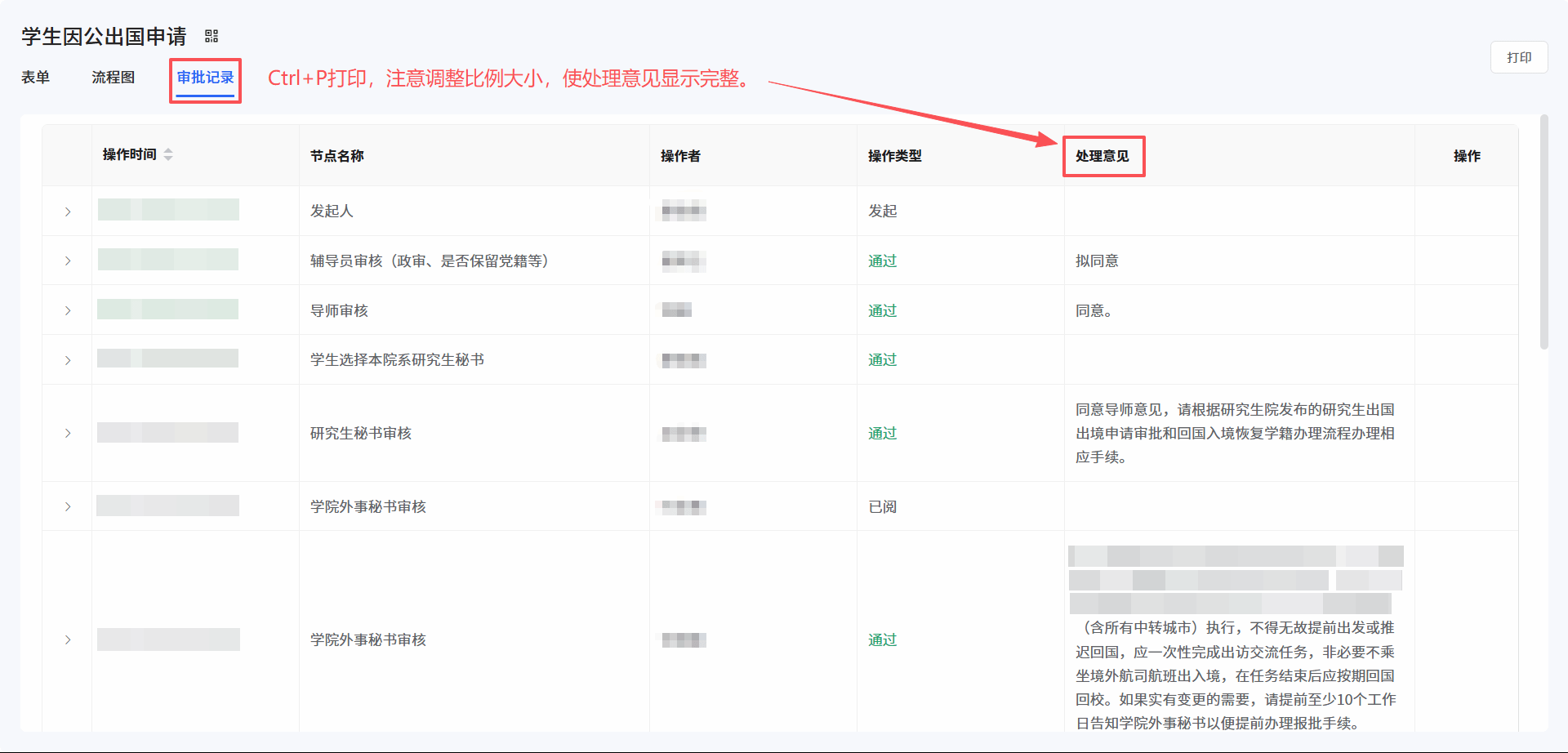Expand the 学院外事秘书审核 通过 row

point(68,639)
